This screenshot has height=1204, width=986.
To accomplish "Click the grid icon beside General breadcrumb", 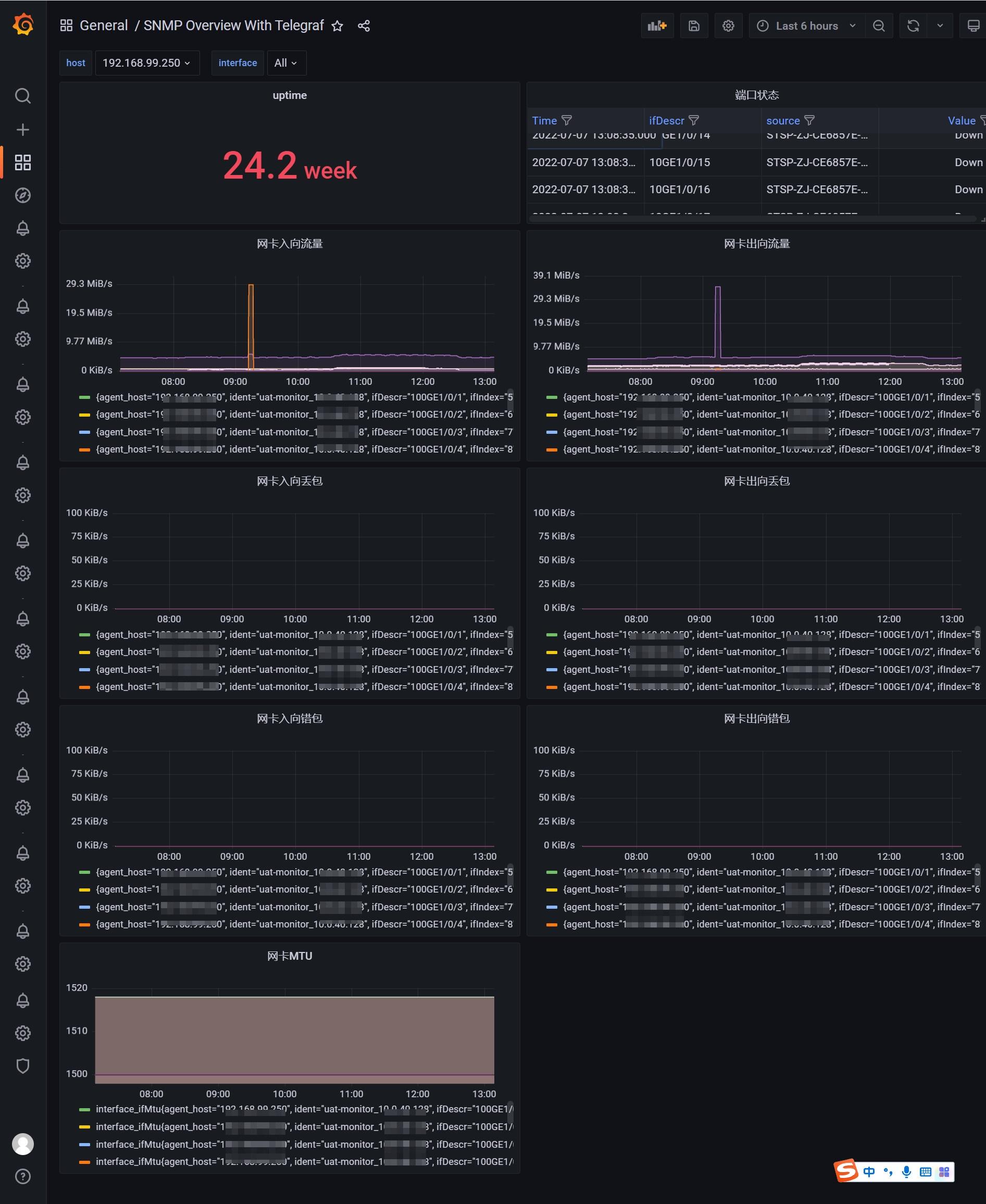I will [x=67, y=26].
